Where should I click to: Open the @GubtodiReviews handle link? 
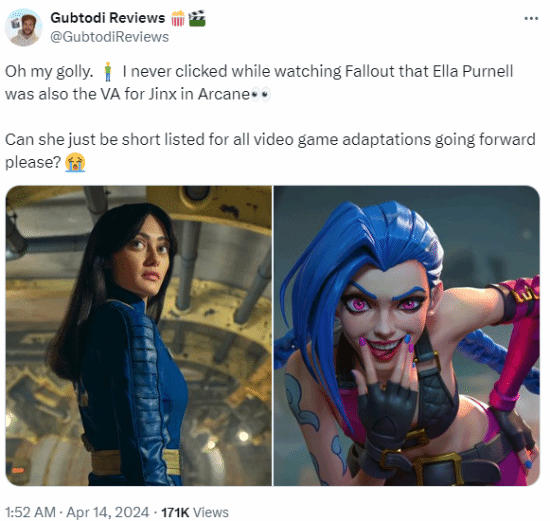point(109,37)
